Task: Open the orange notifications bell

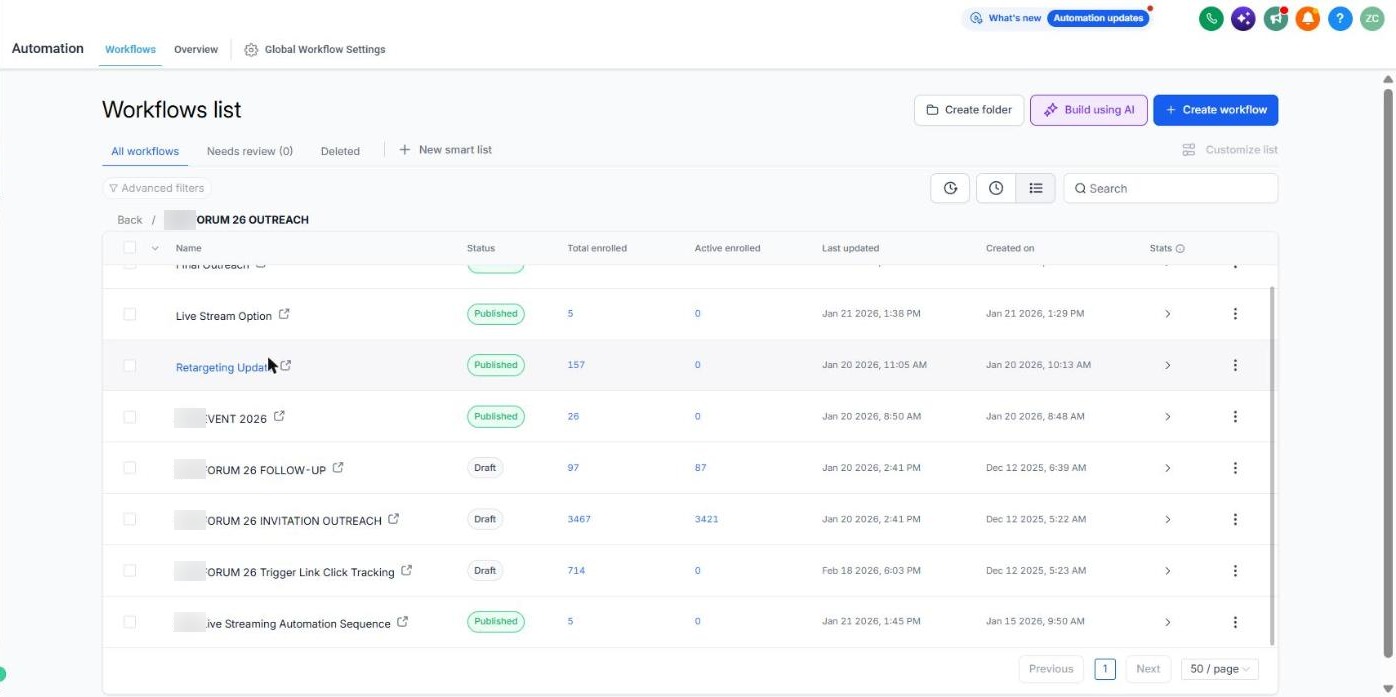Action: coord(1307,18)
